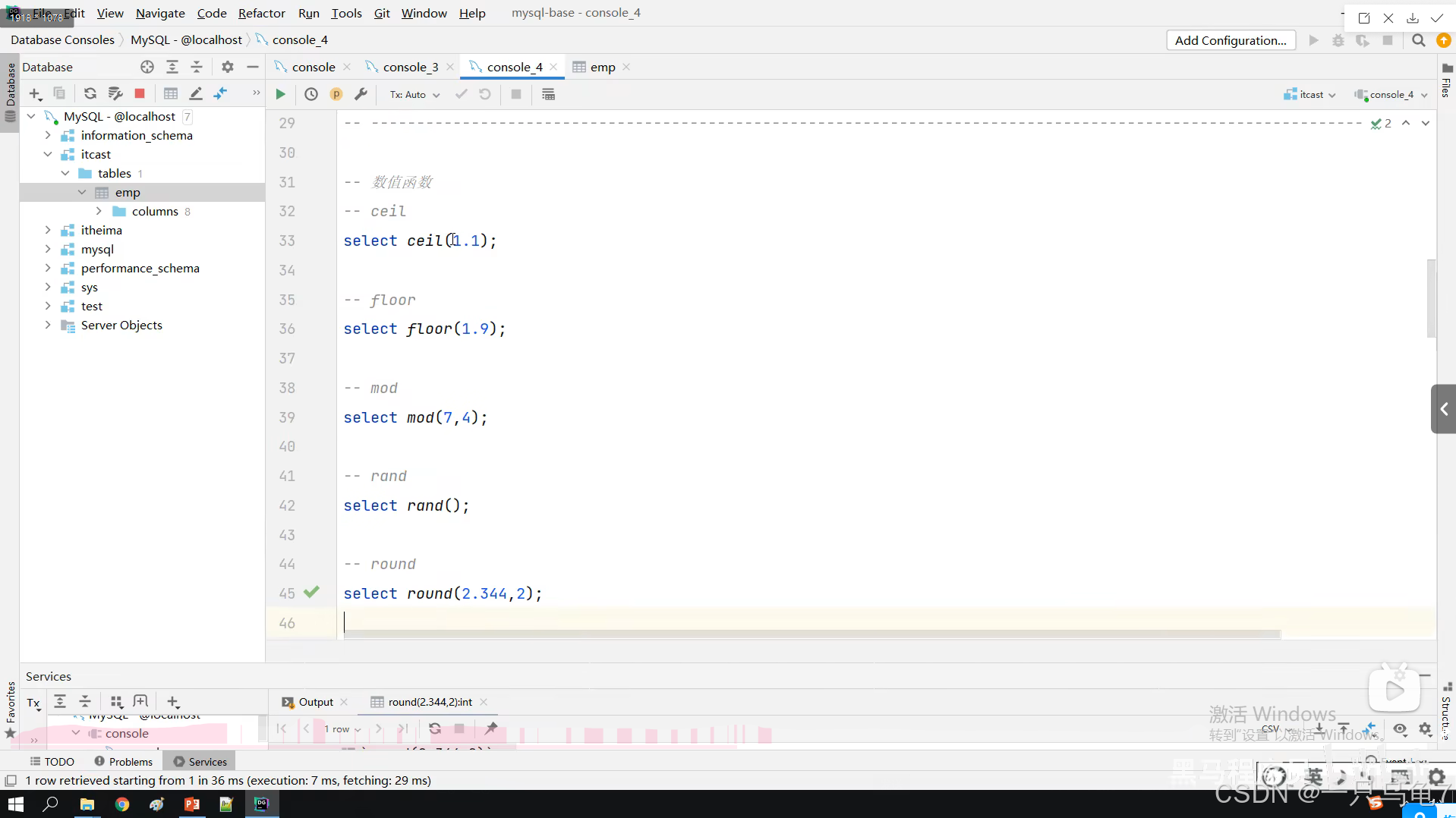Open the emp table tab
Screen dimensions: 1456x818
click(603, 67)
